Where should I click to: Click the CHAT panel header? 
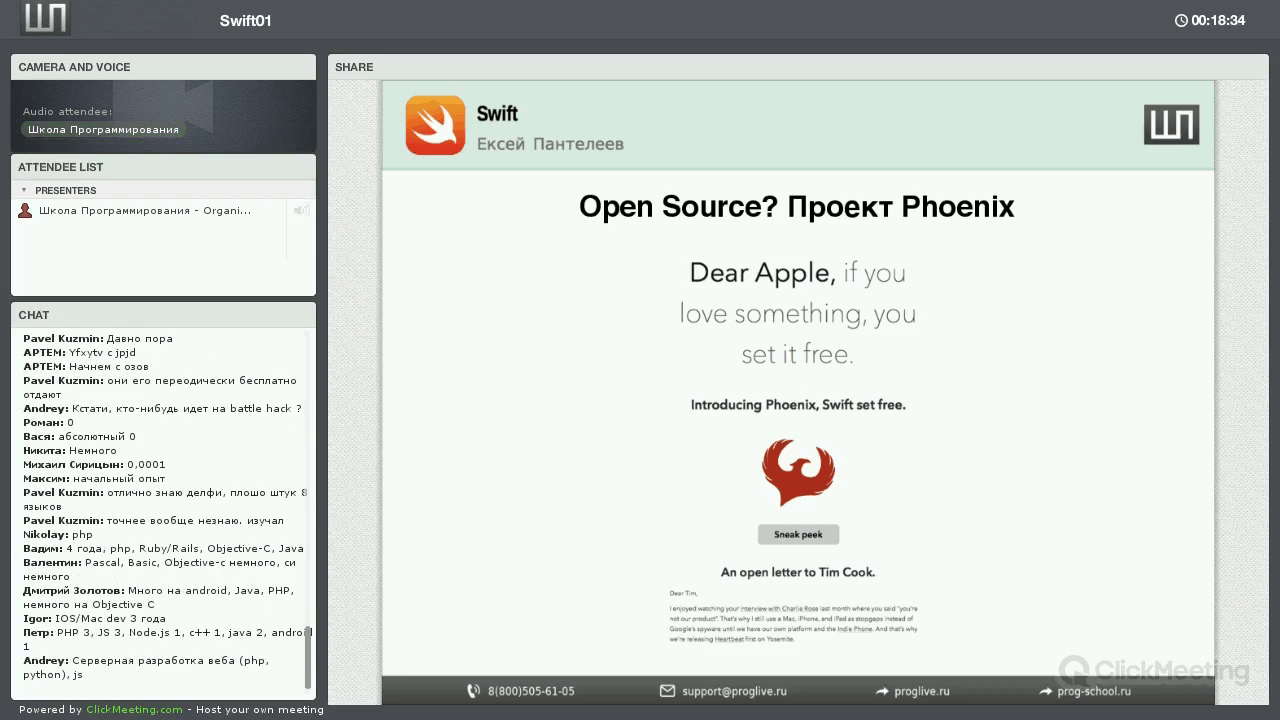coord(163,315)
